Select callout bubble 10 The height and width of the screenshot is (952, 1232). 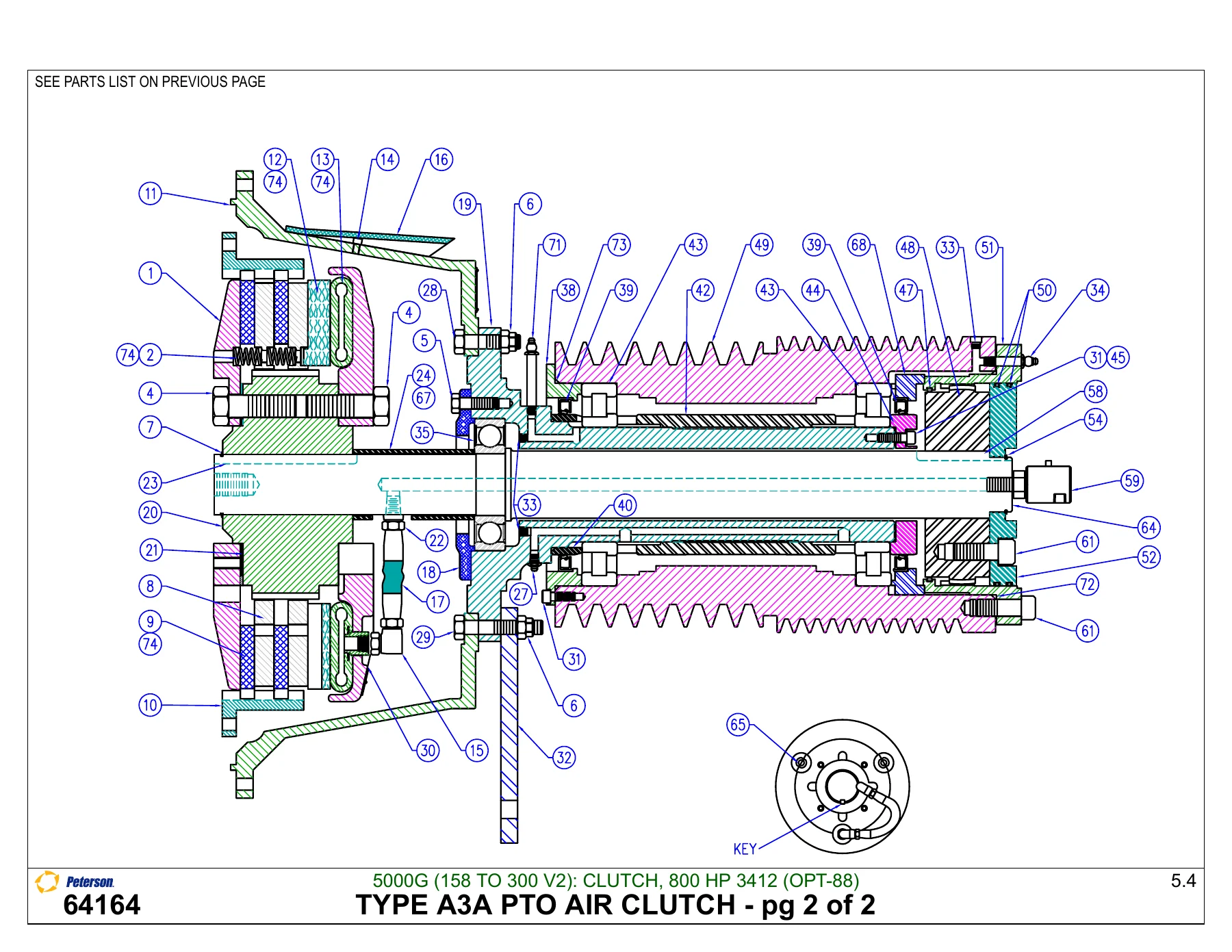point(151,706)
